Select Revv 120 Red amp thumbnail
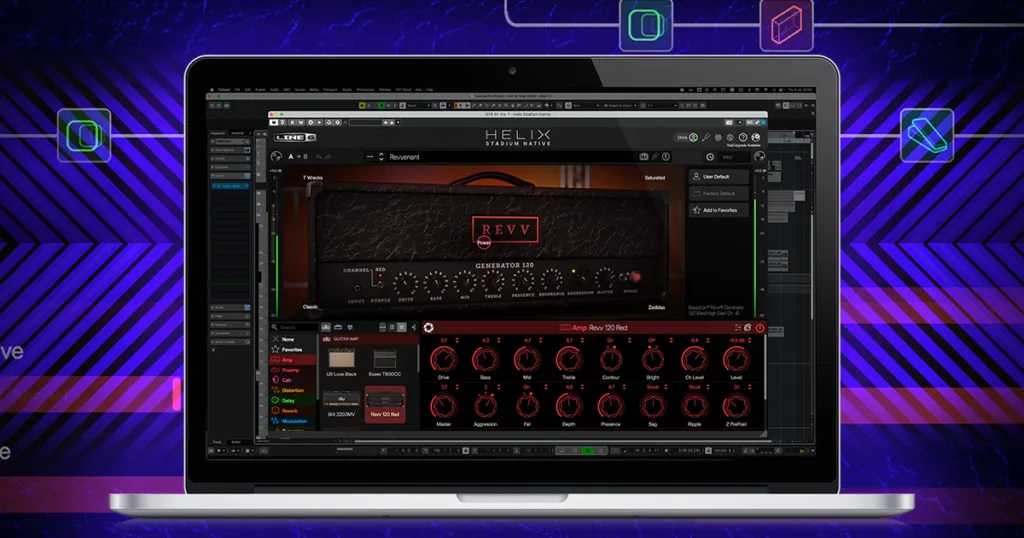Screen dimensions: 1024x538 (385, 405)
